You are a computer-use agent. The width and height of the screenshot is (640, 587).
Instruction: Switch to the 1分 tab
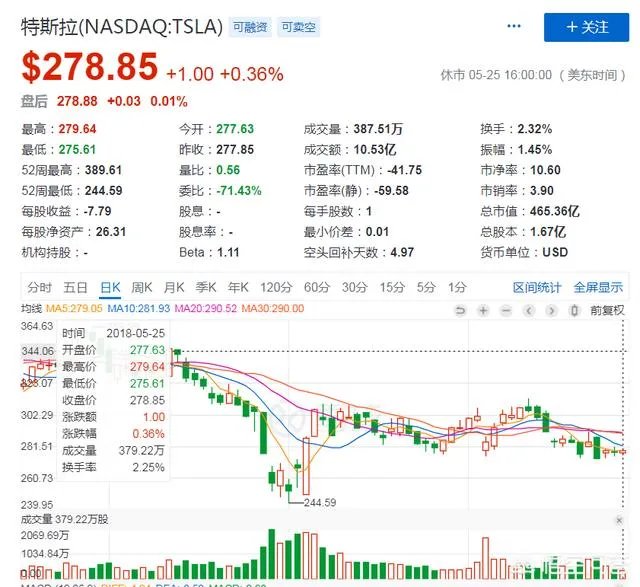tap(457, 287)
